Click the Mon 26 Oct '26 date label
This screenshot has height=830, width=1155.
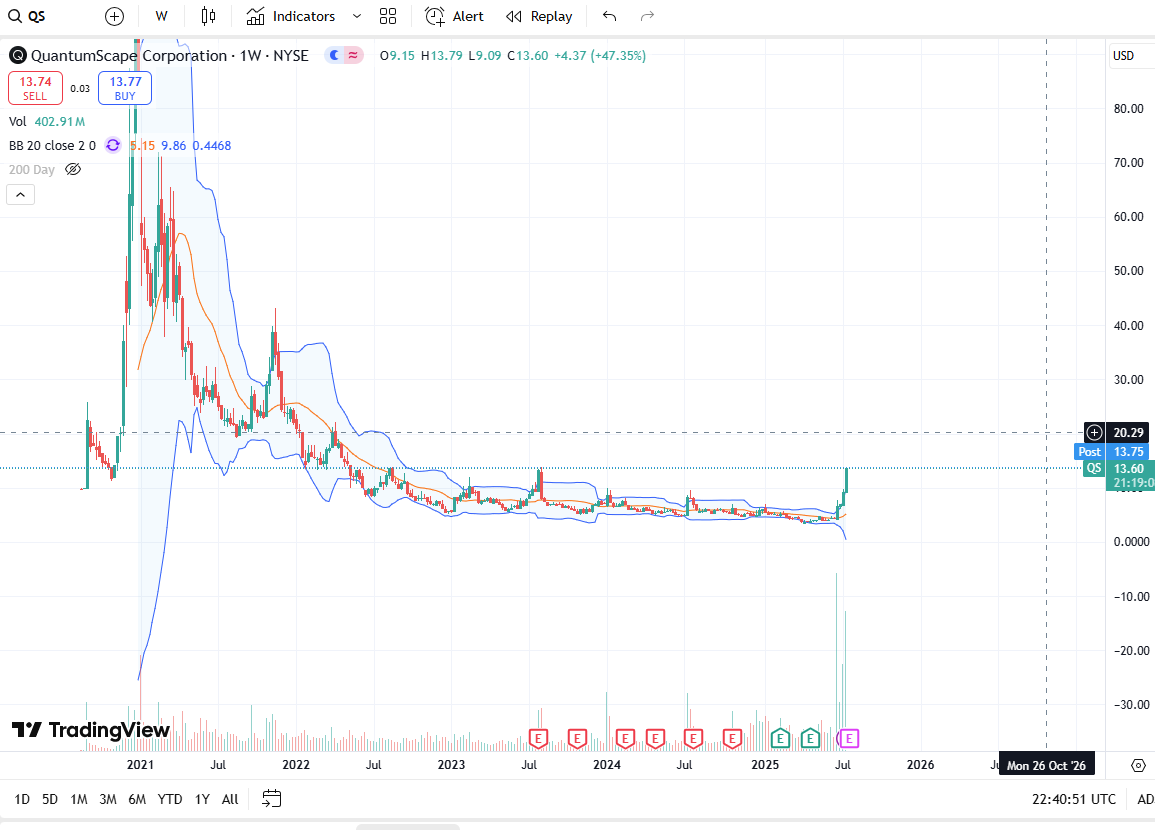1046,765
